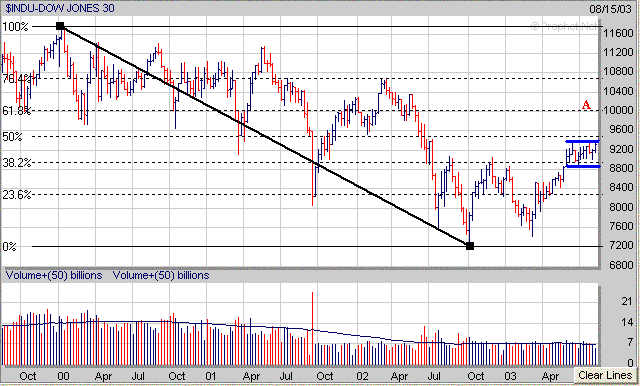Select the upper blue resistance line
Screen dimensions: 641x386
[583, 141]
